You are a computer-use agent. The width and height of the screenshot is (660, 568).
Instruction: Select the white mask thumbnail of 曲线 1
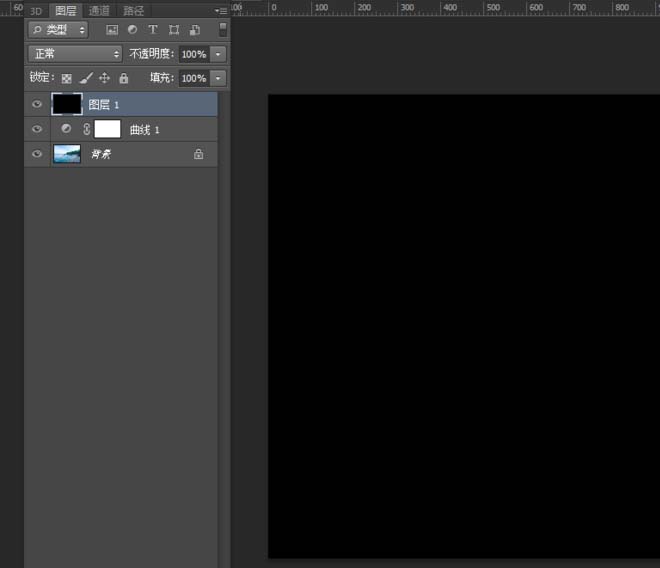click(x=107, y=129)
